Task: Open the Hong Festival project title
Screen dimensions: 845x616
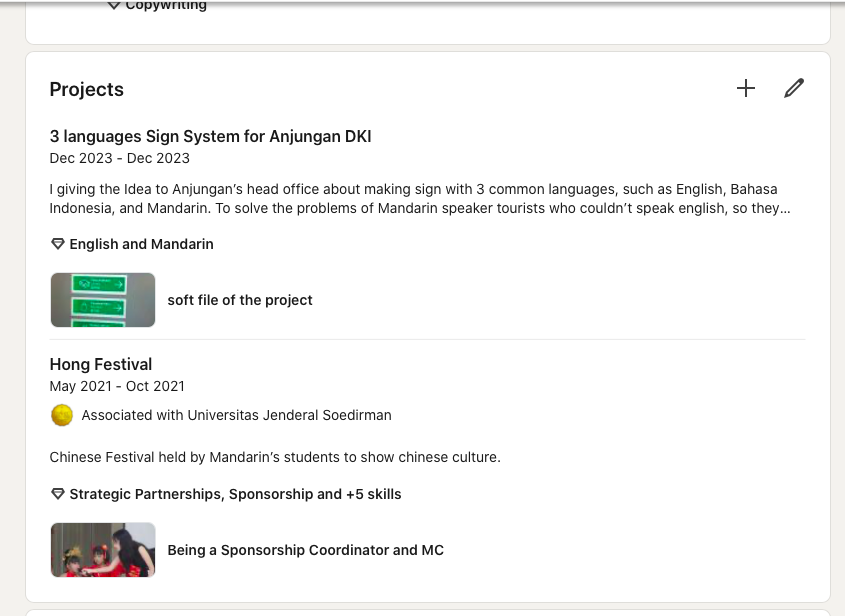Action: coord(101,364)
